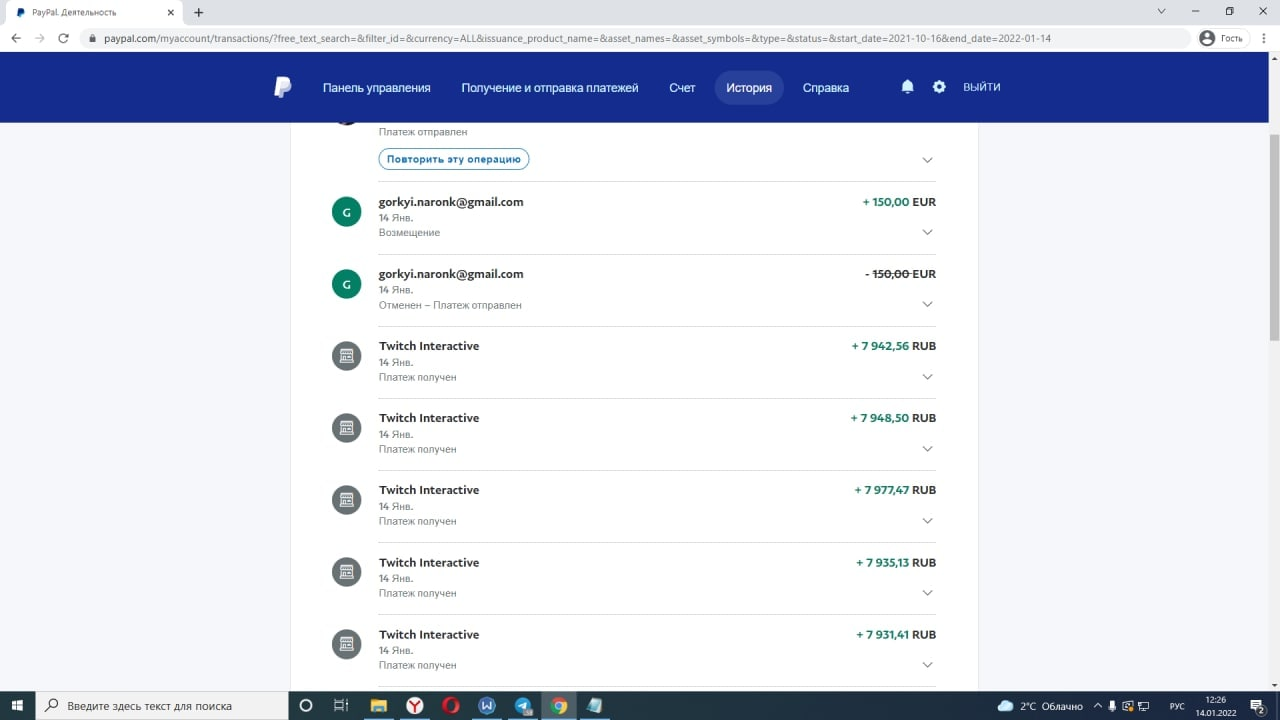Open Получение и отправка платежей menu
Screen dimensions: 1280x720
(x=549, y=87)
